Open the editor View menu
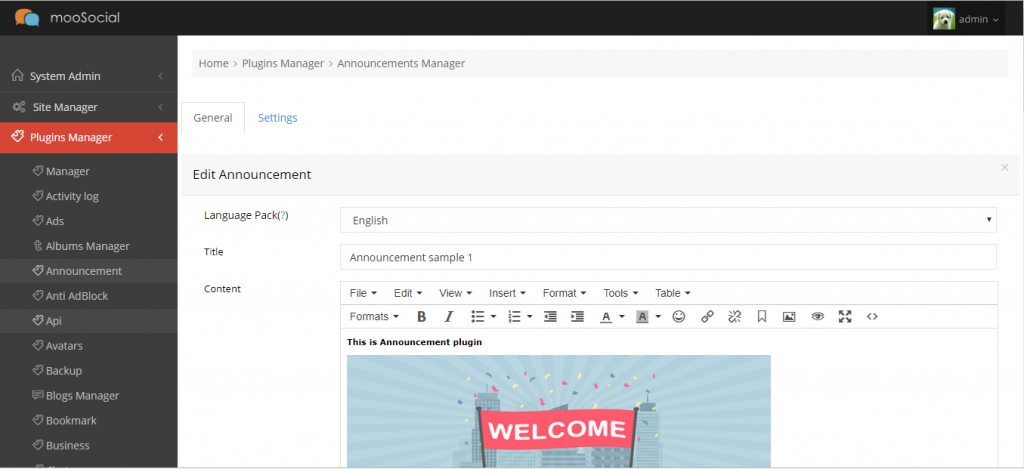Viewport: 1024px width, 469px height. pos(455,293)
